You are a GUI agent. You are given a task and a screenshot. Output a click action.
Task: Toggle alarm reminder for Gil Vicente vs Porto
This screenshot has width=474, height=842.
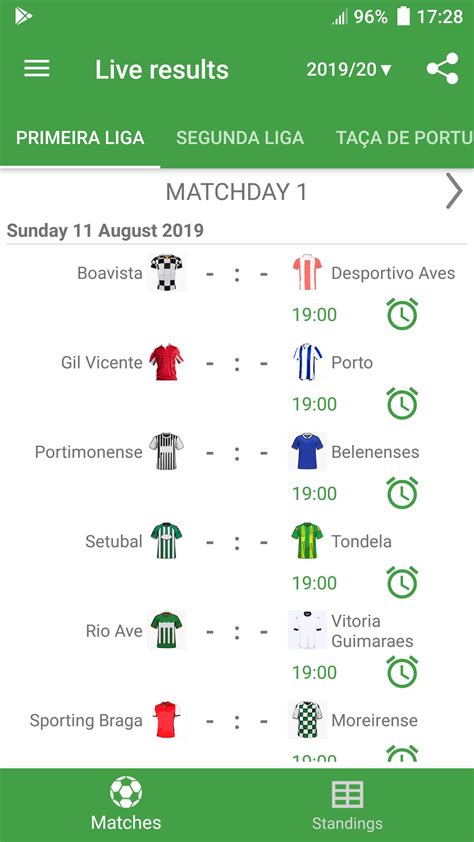[x=403, y=403]
